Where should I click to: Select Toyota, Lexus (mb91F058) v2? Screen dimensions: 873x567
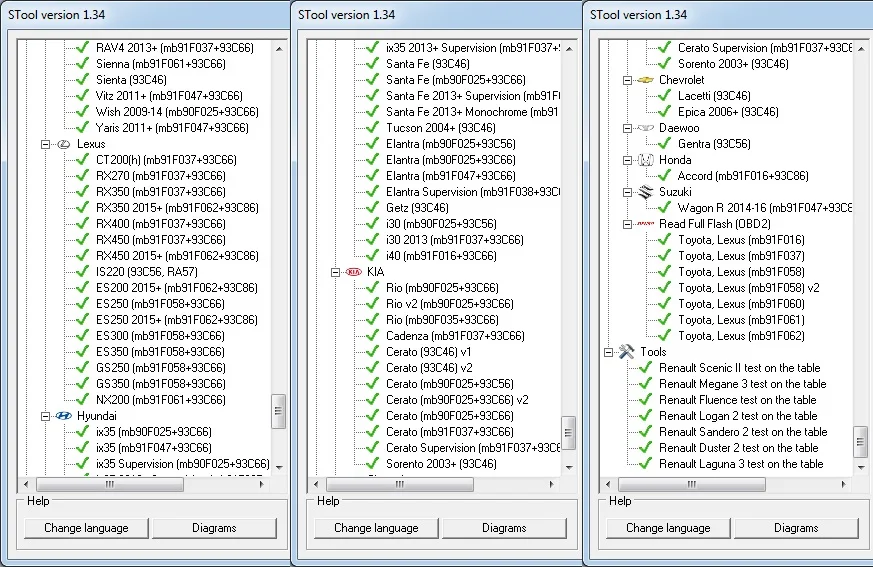(x=748, y=288)
